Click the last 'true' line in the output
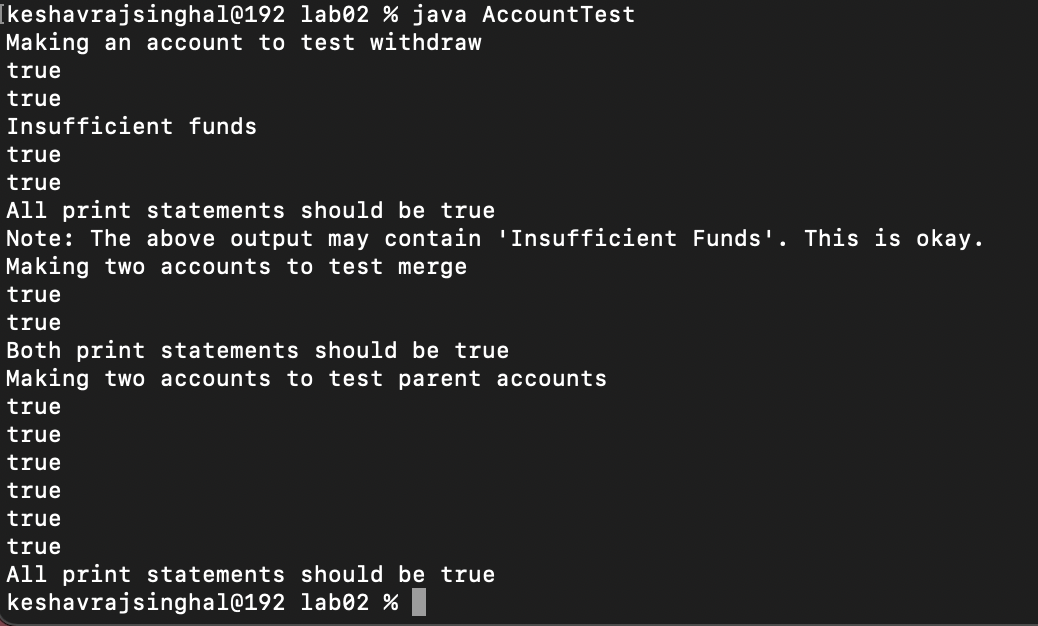 click(x=34, y=547)
